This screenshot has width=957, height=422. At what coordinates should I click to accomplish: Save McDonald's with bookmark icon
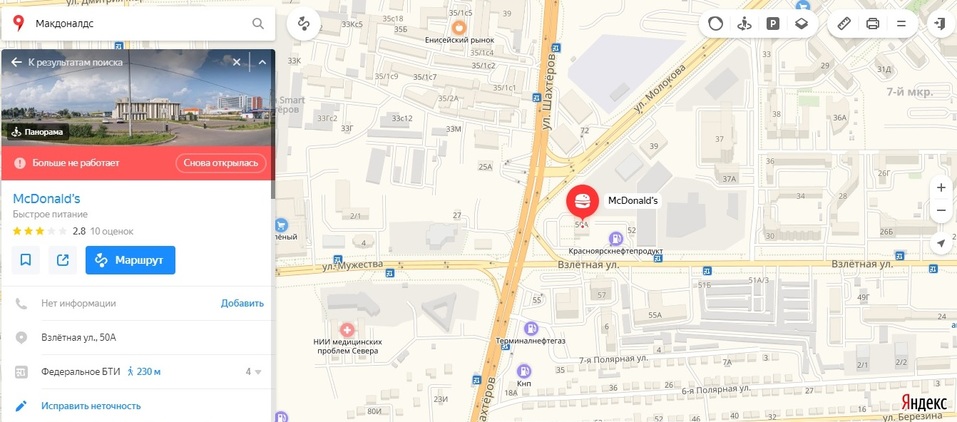[26, 260]
